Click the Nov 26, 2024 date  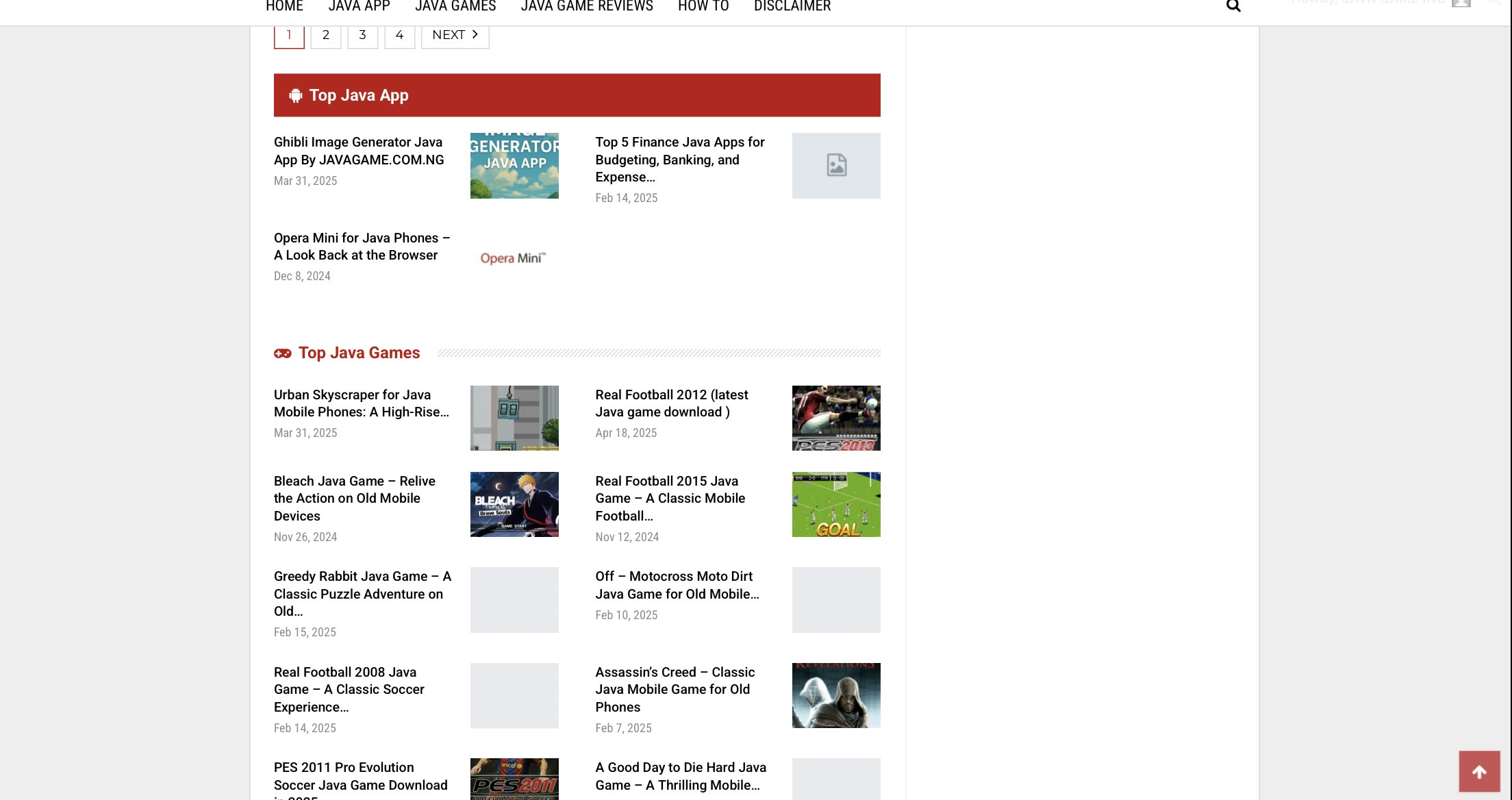(305, 537)
